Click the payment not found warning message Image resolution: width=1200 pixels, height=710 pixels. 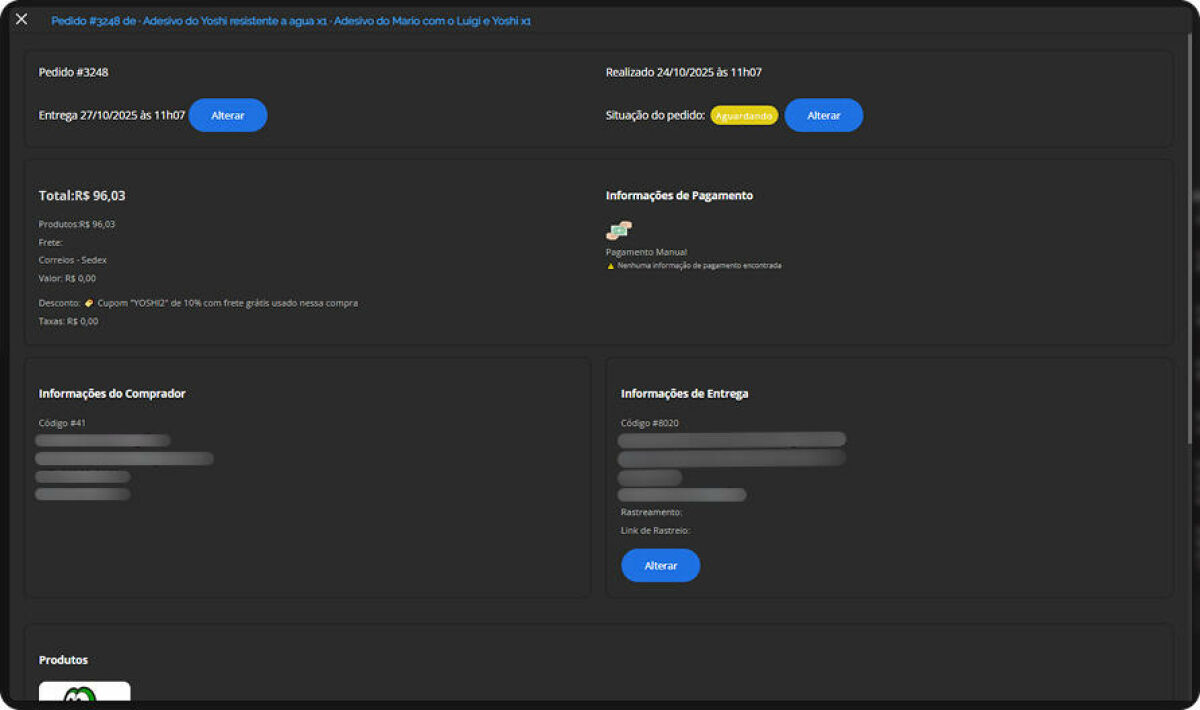tap(698, 265)
